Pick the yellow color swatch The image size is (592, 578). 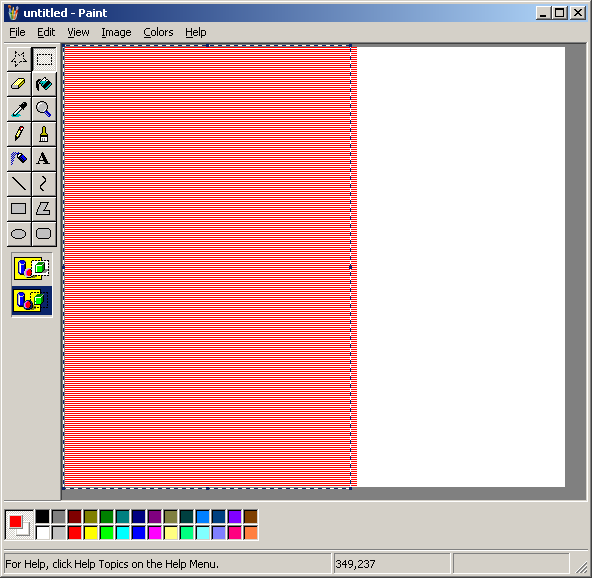[91, 533]
